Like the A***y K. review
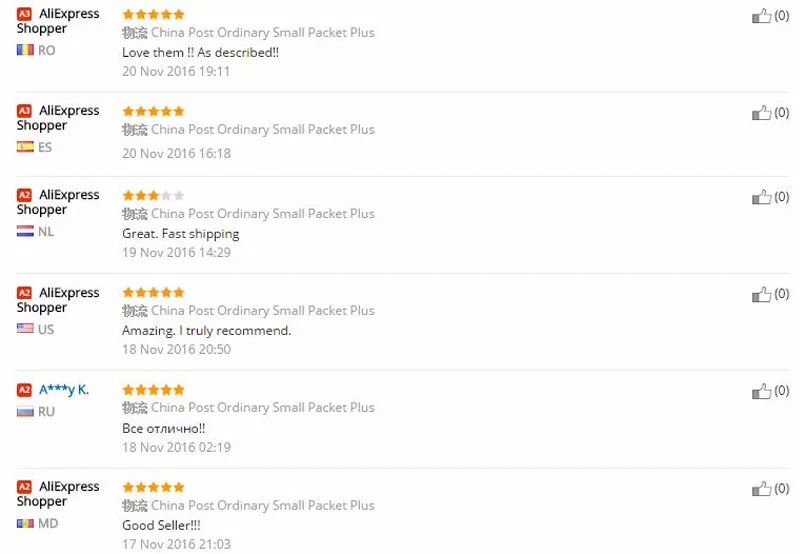 (761, 391)
